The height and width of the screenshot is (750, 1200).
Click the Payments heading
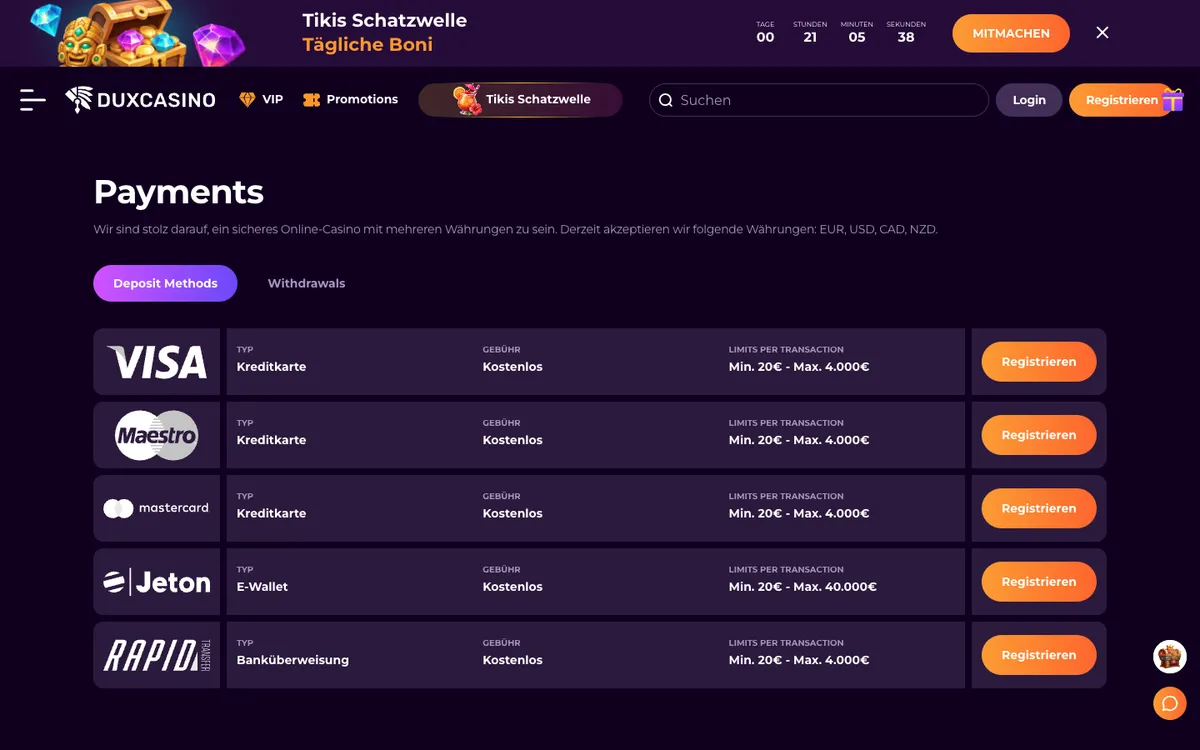179,192
